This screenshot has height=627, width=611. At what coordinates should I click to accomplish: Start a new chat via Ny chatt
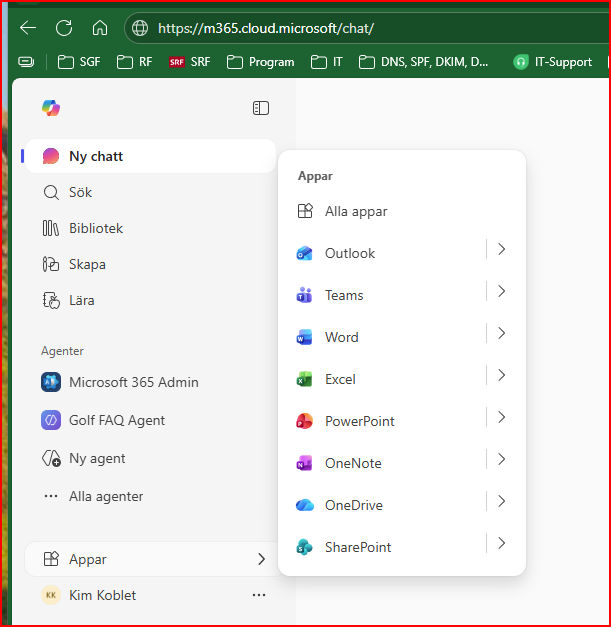(x=150, y=156)
